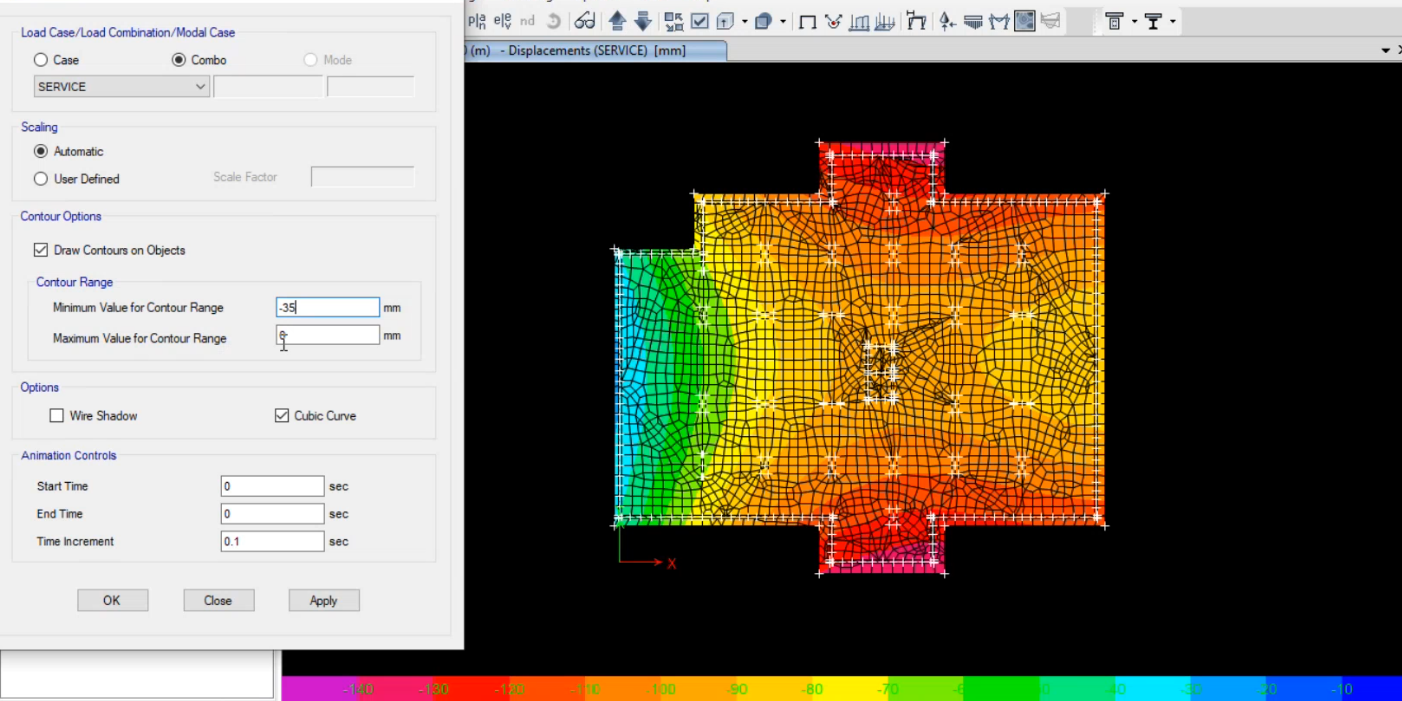The height and width of the screenshot is (701, 1402).
Task: Open dropdown arrow next to extruded shape icon
Action: tap(782, 21)
